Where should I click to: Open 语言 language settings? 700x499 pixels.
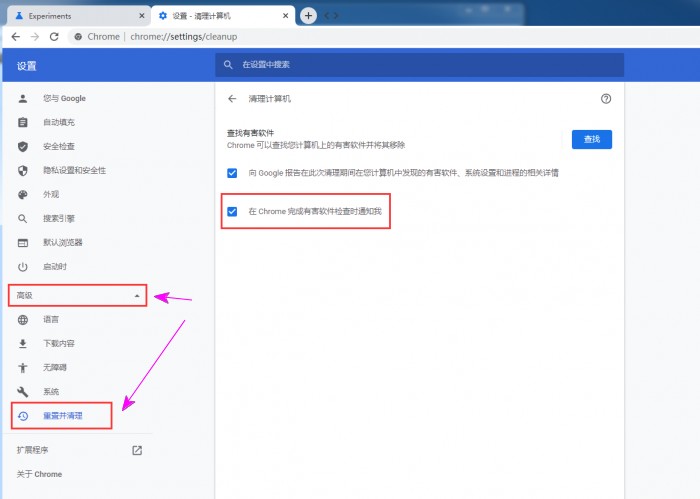(x=51, y=320)
